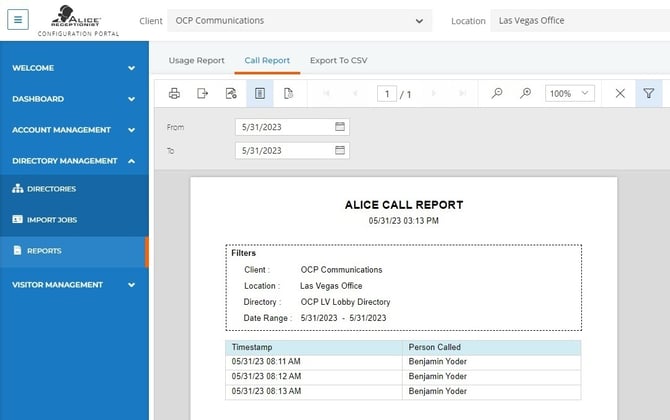670x420 pixels.
Task: Go to first report page
Action: (x=326, y=93)
